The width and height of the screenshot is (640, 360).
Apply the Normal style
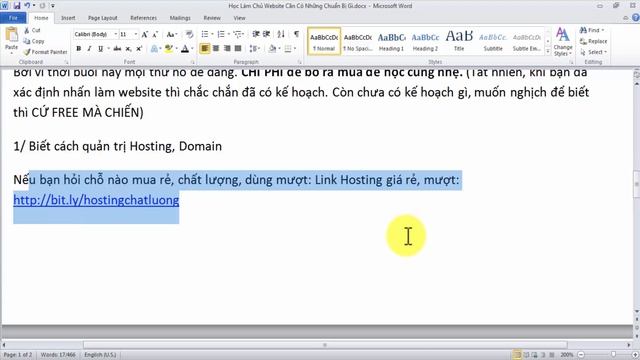tap(324, 41)
